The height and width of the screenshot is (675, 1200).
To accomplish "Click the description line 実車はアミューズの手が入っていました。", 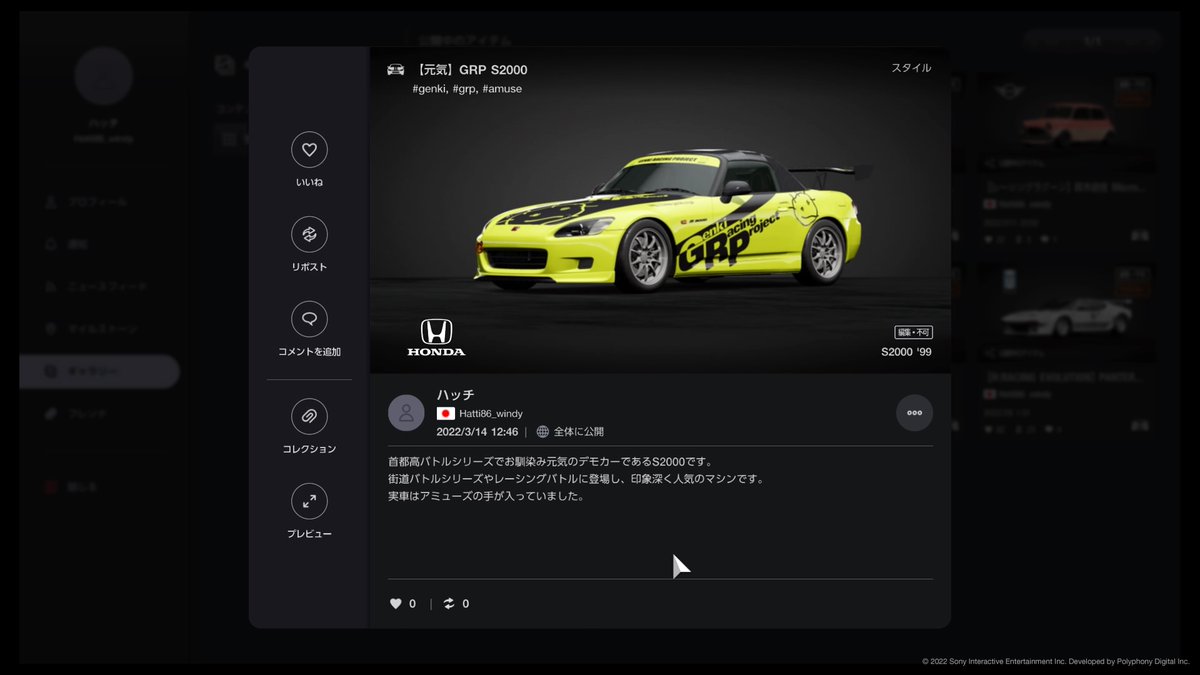I will click(x=486, y=496).
